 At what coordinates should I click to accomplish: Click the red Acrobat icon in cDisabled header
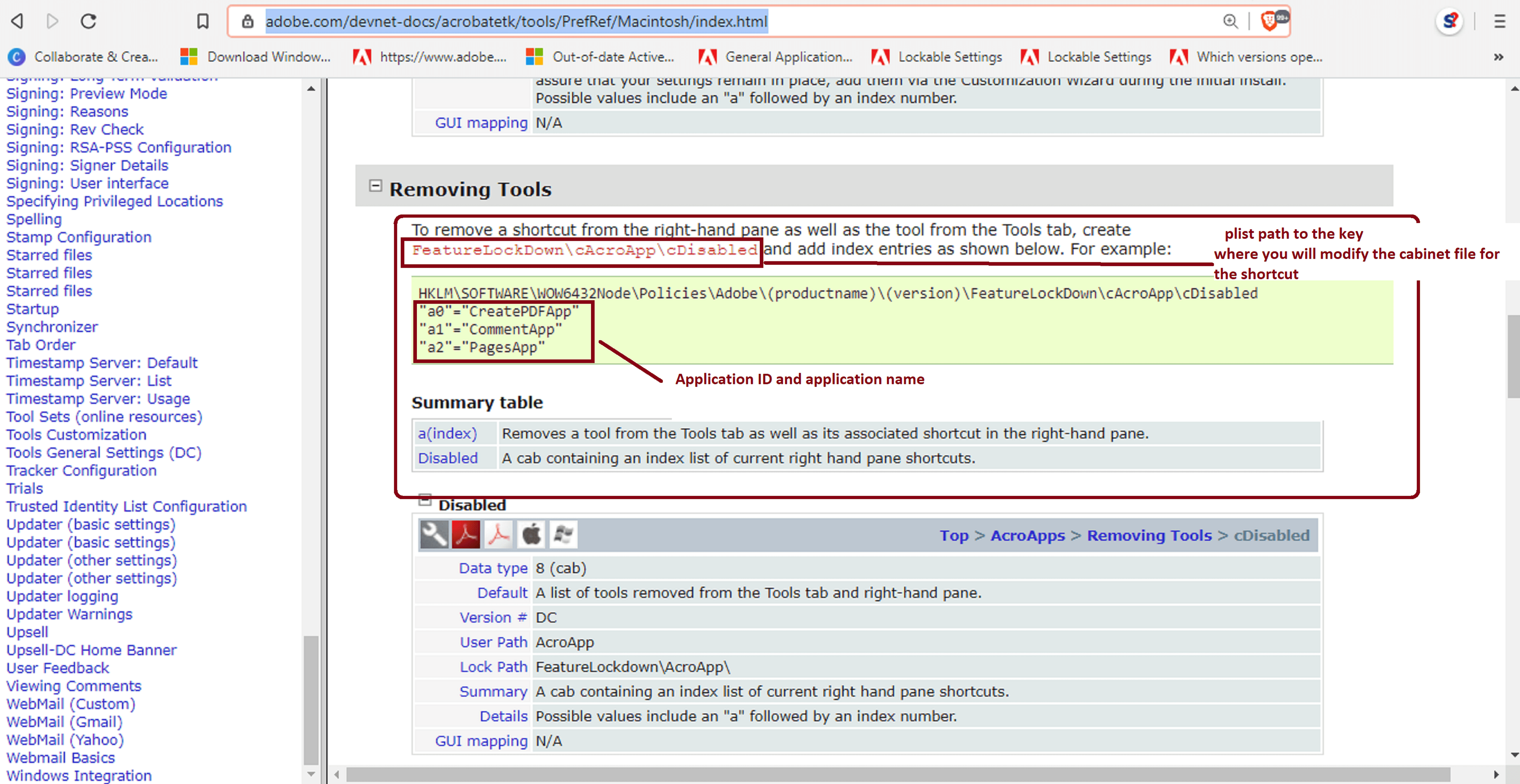click(466, 535)
